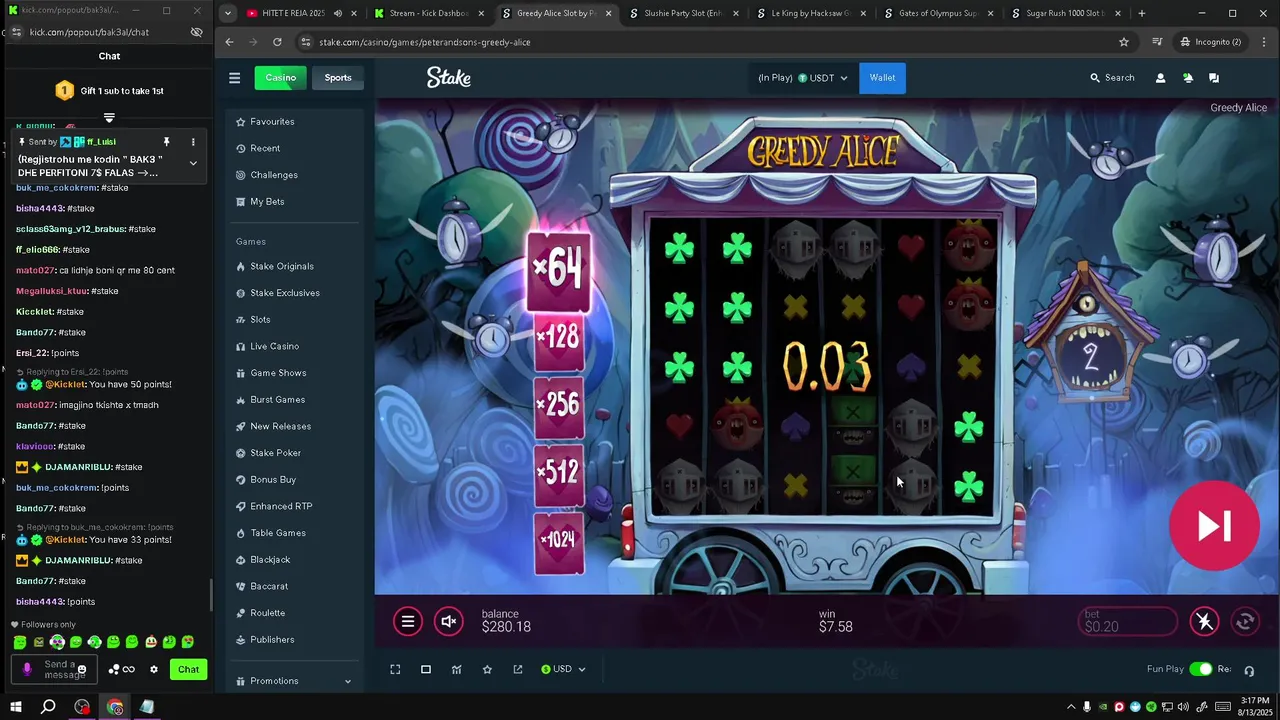
Task: Go back in the Stake browser window
Action: click(229, 42)
